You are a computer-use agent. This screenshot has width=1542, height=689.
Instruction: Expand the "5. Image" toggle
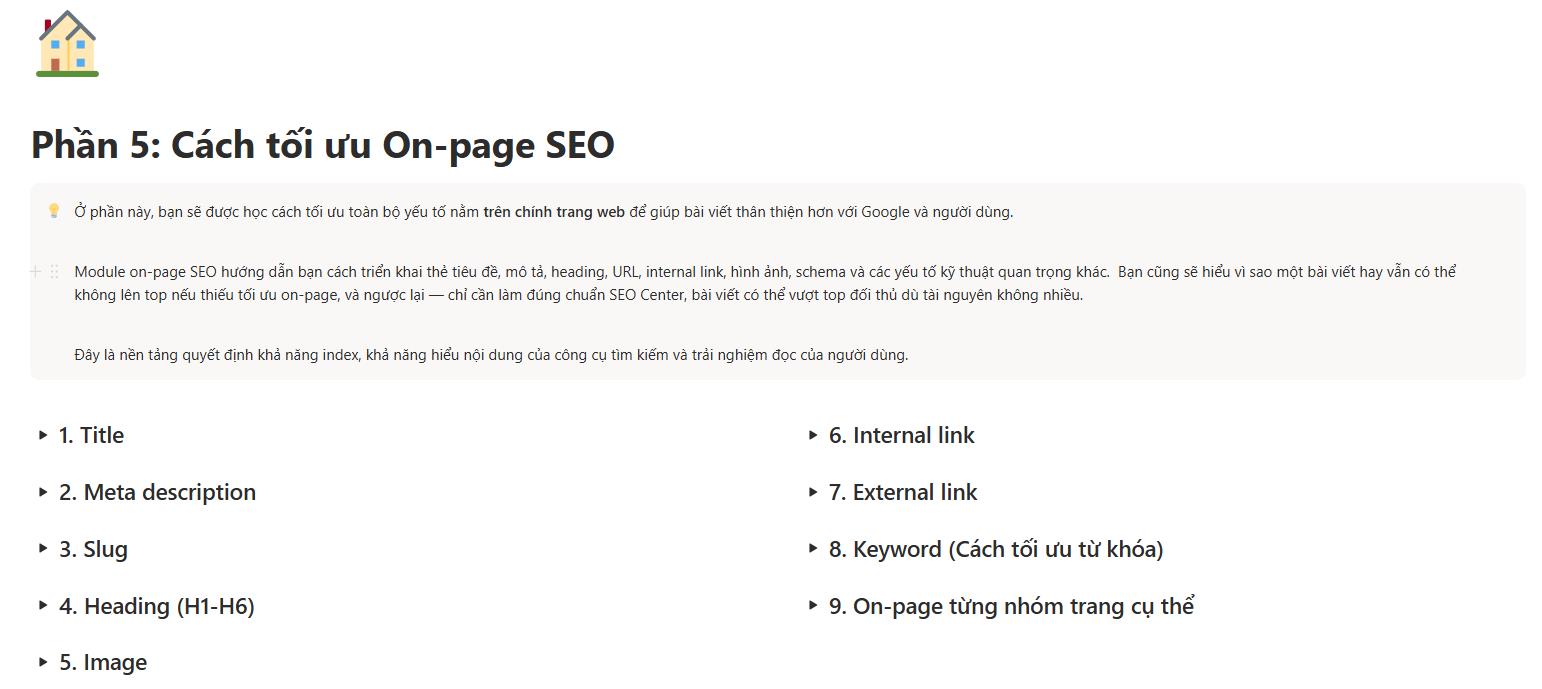coord(42,661)
